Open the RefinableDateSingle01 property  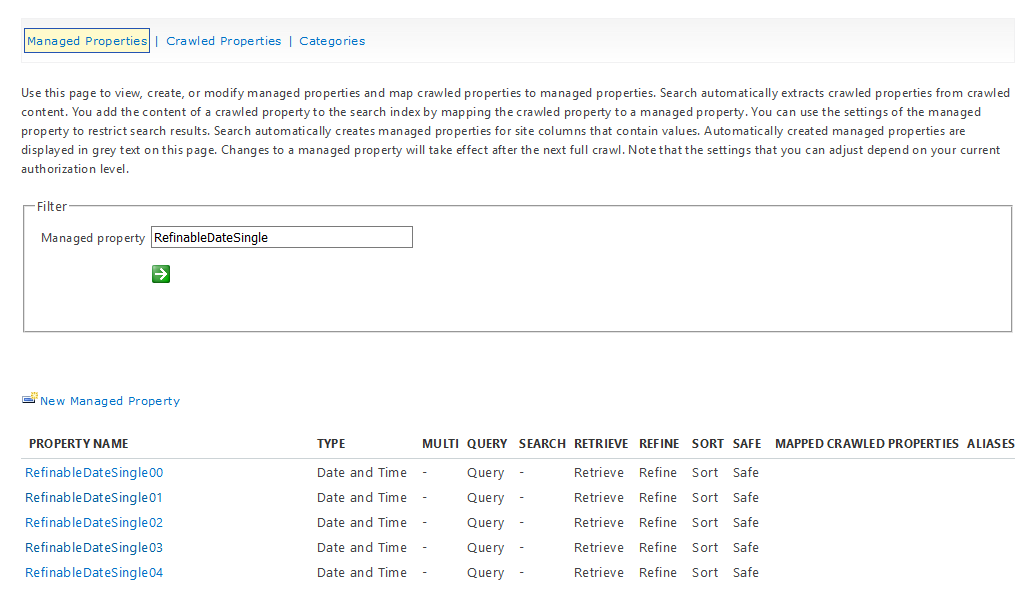click(93, 497)
